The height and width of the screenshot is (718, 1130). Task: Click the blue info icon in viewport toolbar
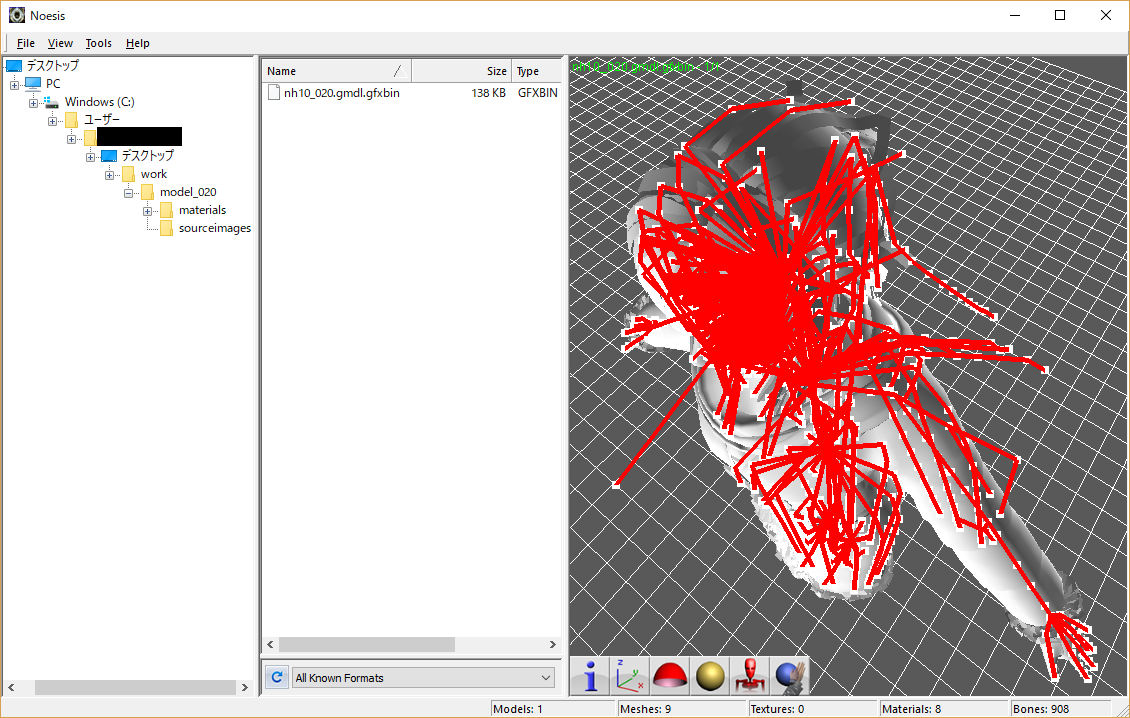point(590,676)
